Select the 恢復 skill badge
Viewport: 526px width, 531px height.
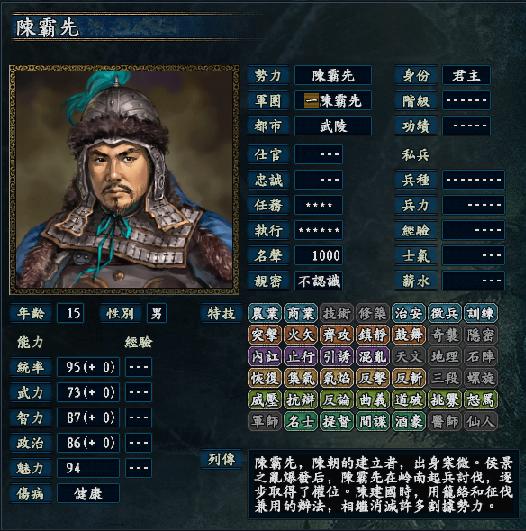[x=265, y=378]
